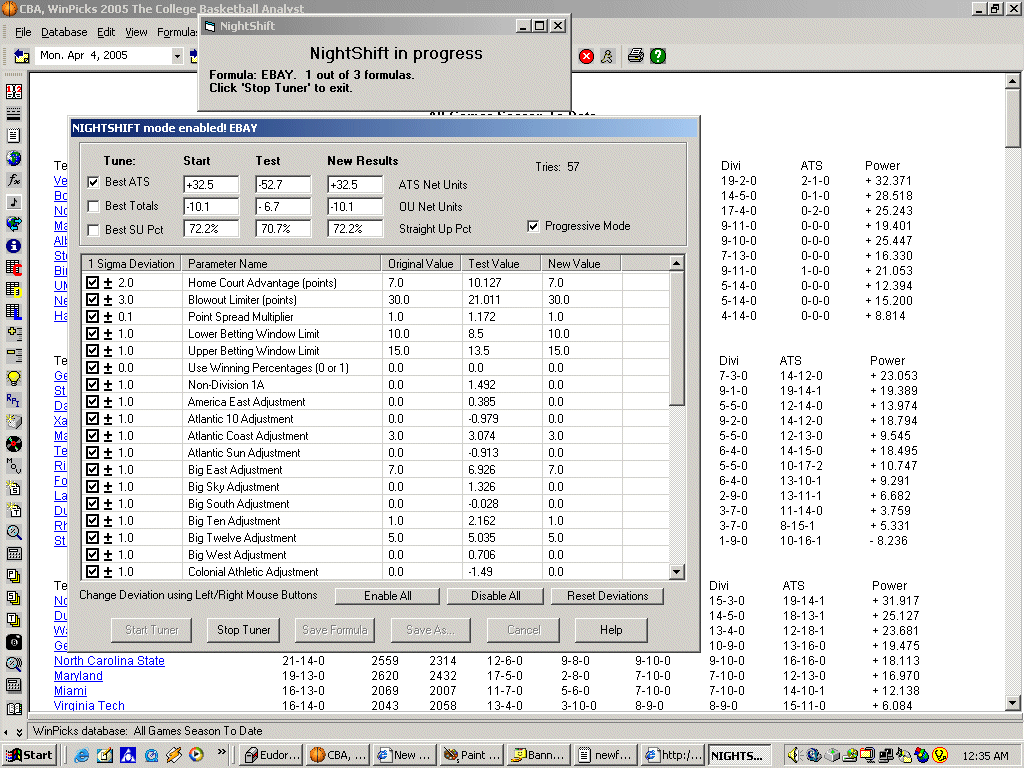Viewport: 1024px width, 768px height.
Task: Click the Reset Deviations button
Action: pos(607,596)
